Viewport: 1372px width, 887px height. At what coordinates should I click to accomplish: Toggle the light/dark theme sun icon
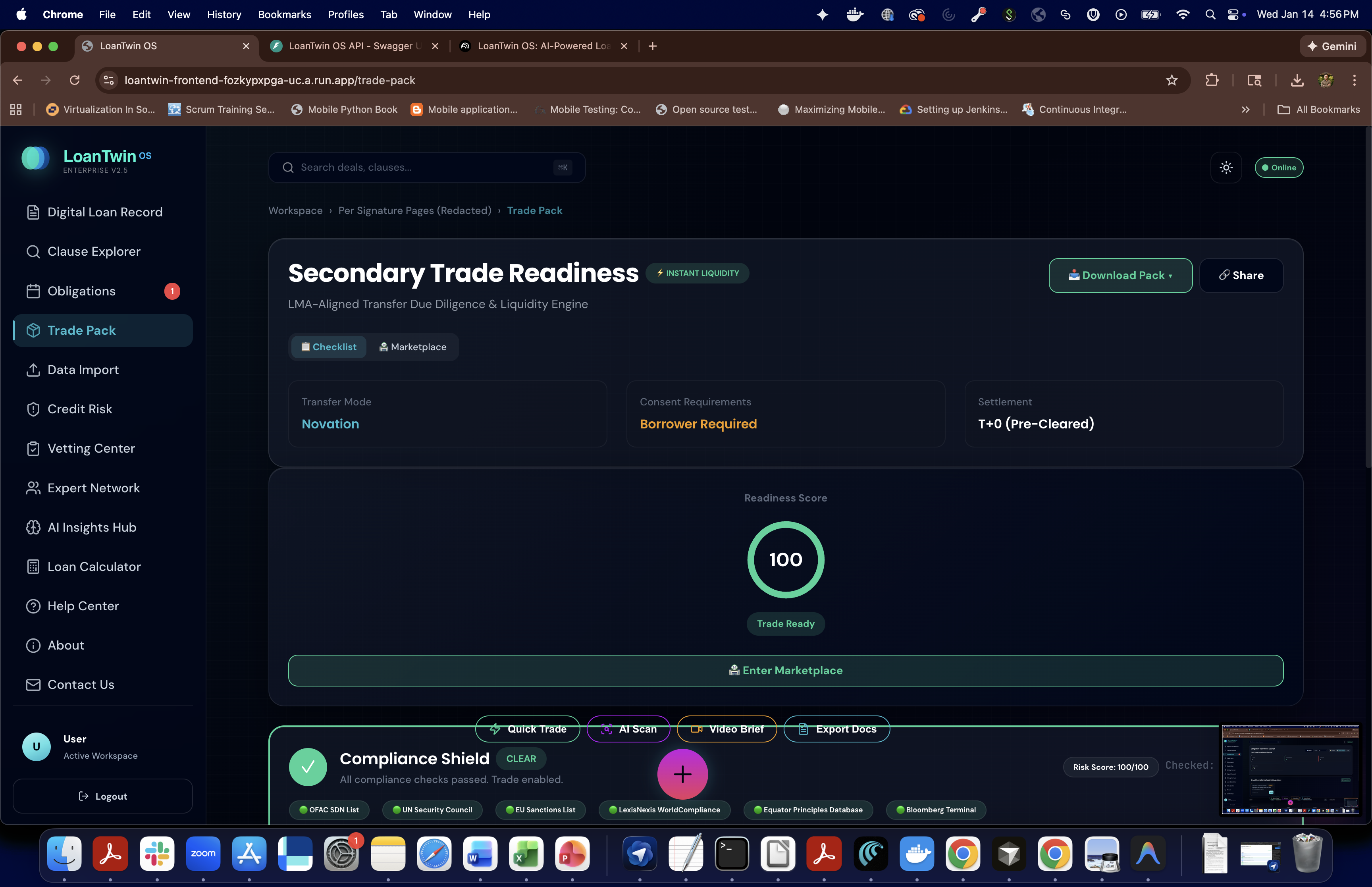1226,168
